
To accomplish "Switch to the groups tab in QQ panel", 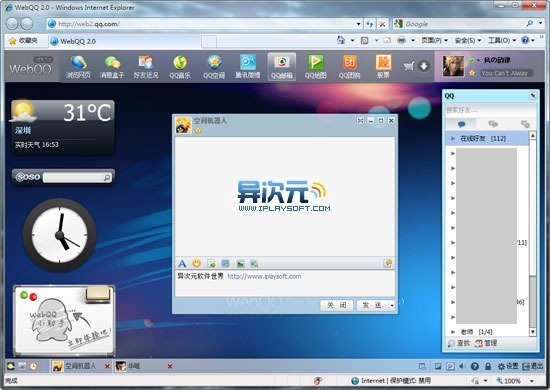I will (493, 124).
